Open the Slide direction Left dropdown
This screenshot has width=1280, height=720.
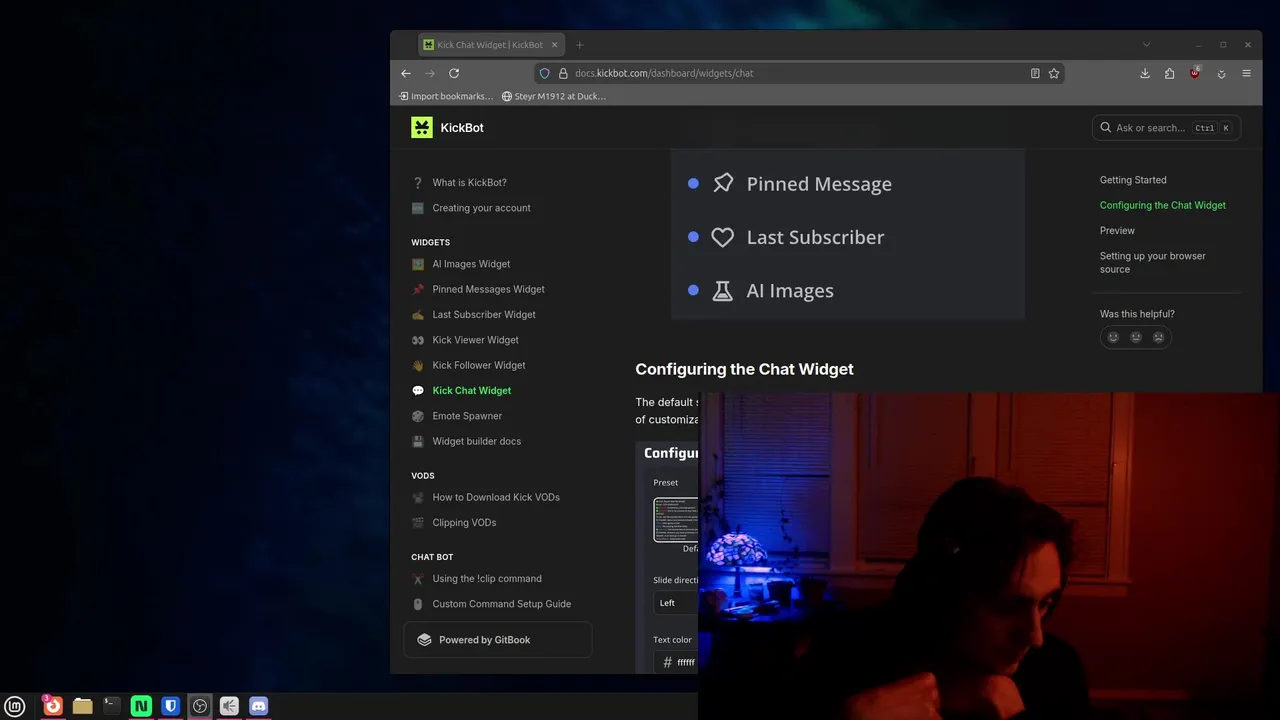coord(676,603)
